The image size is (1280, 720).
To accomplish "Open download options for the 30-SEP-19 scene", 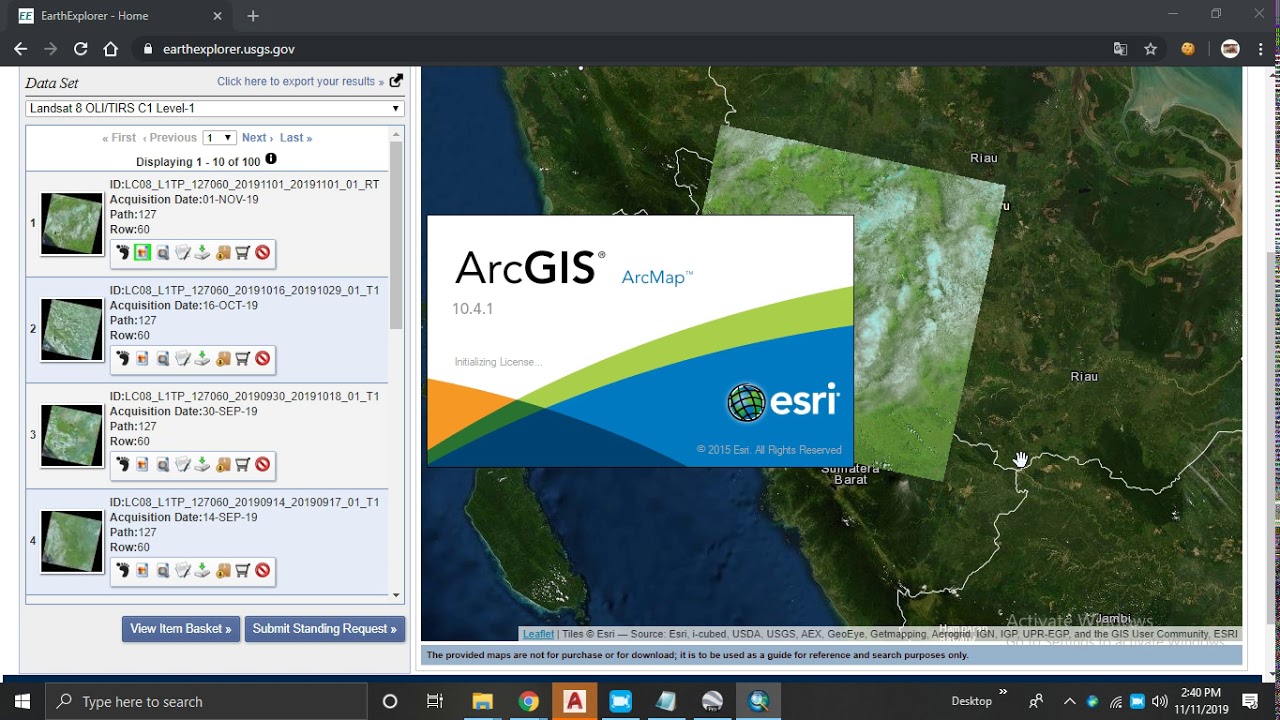I will (202, 465).
